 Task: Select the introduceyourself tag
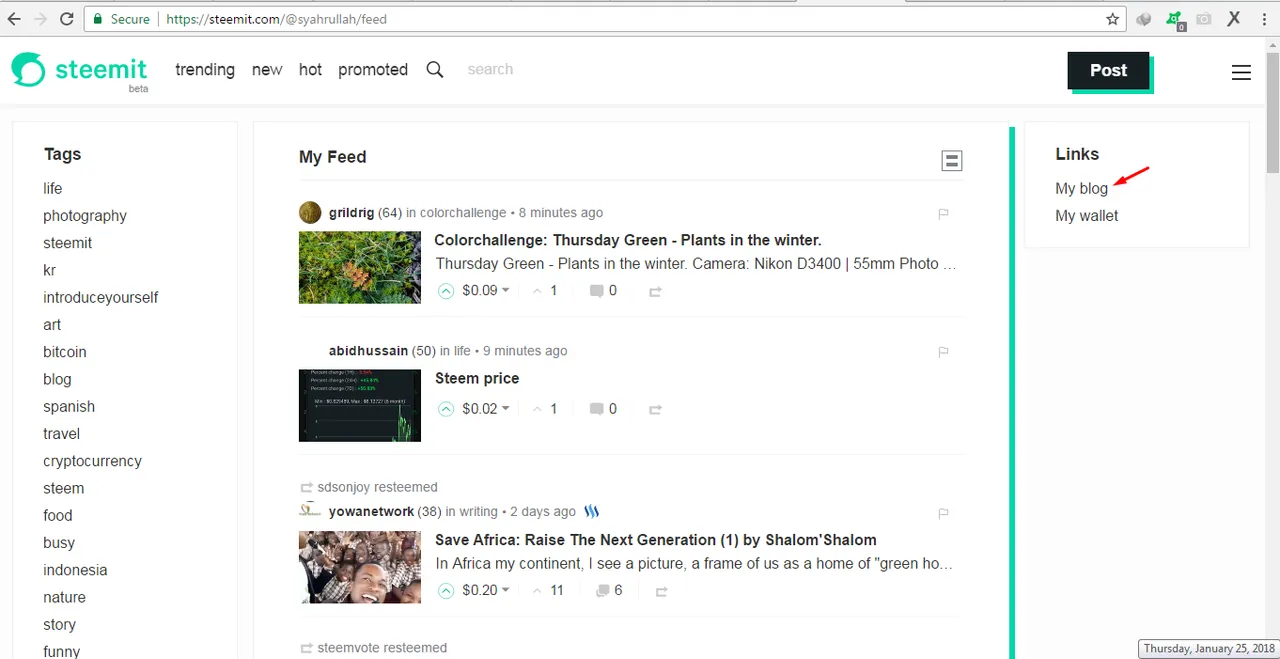(x=100, y=298)
